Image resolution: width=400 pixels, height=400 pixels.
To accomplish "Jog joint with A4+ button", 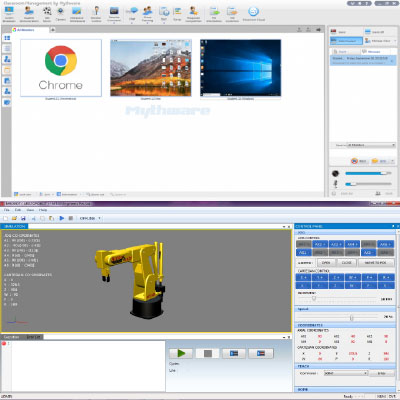I will click(352, 244).
